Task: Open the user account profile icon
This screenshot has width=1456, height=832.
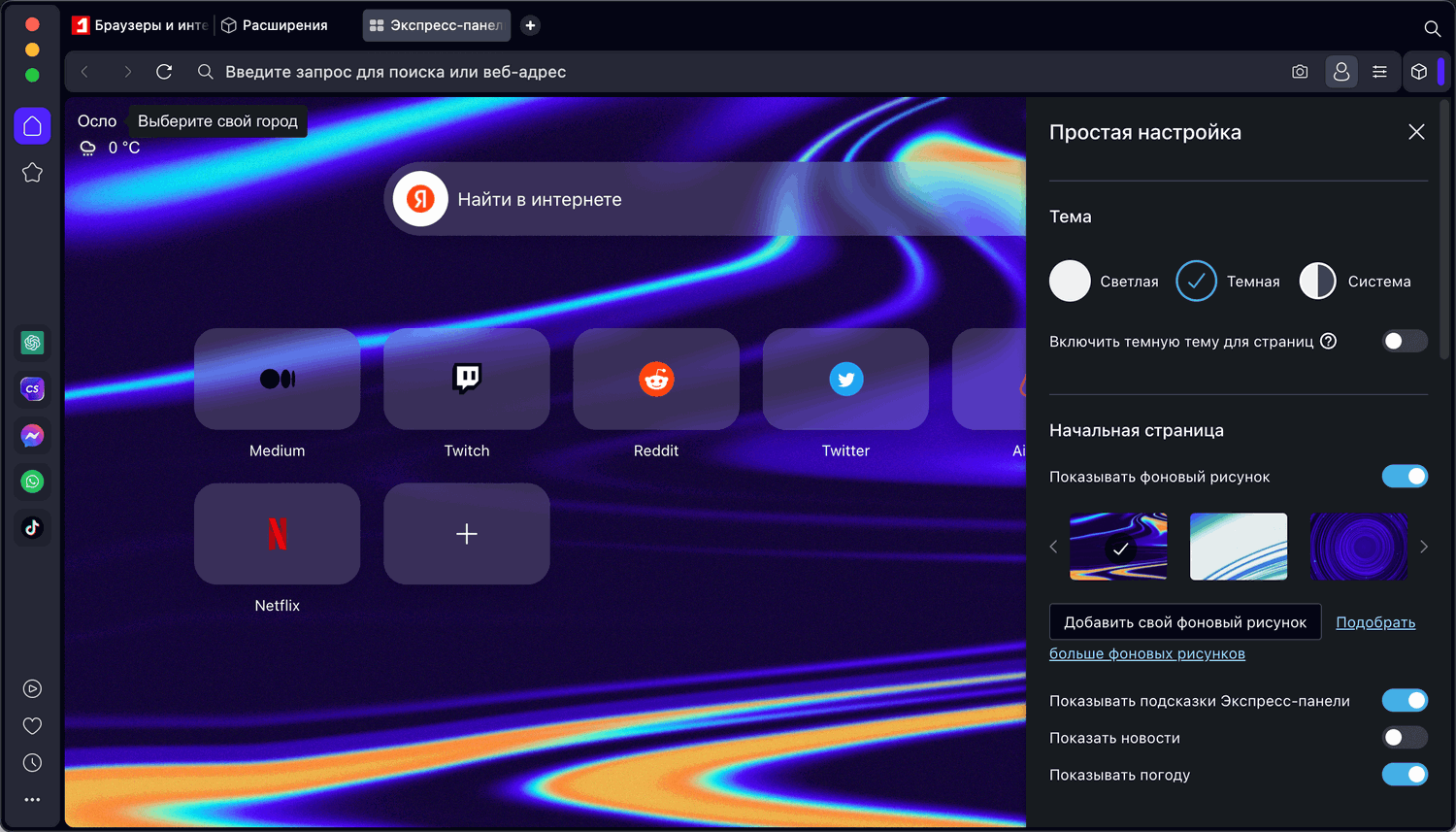Action: tap(1341, 72)
